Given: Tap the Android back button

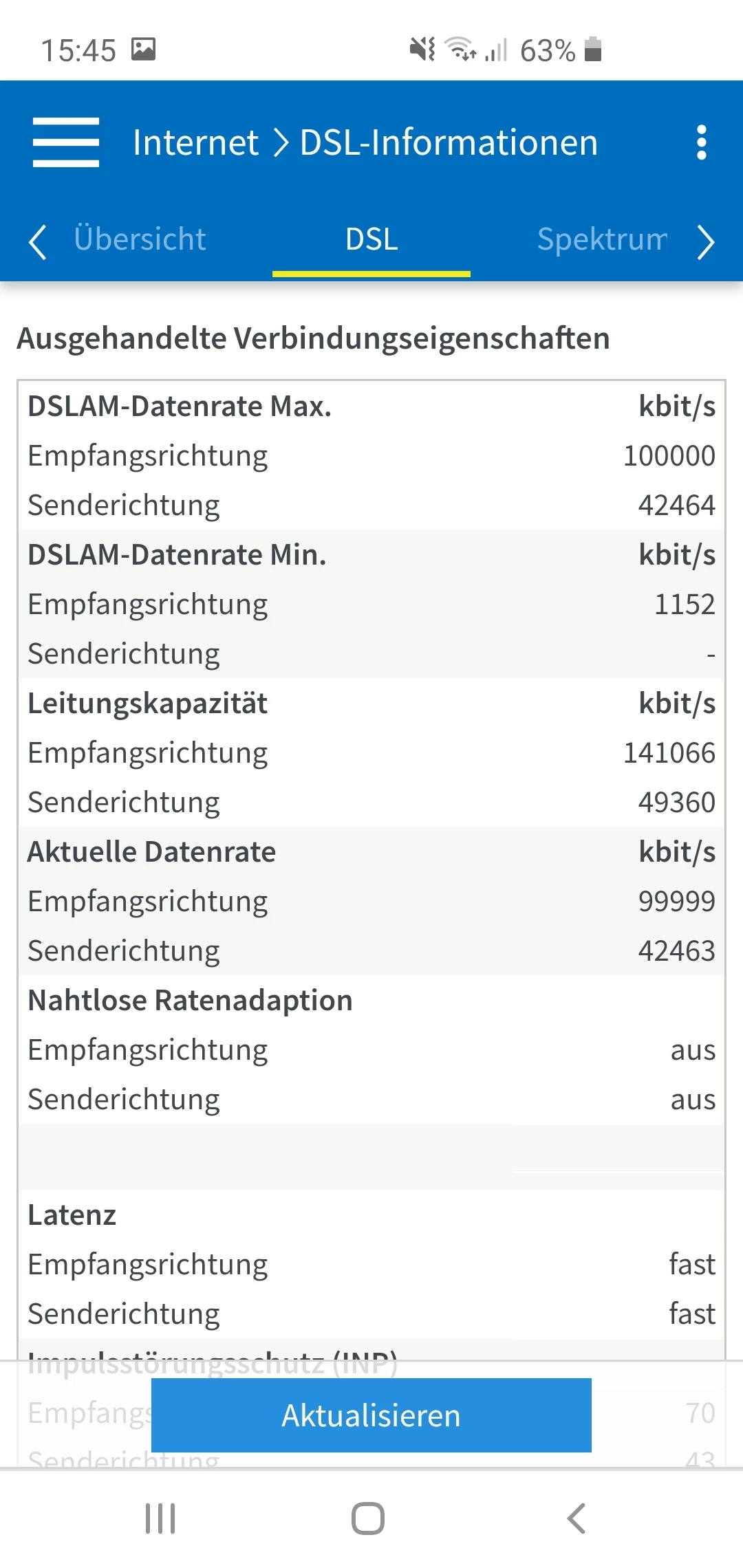Looking at the screenshot, I should 577,1518.
